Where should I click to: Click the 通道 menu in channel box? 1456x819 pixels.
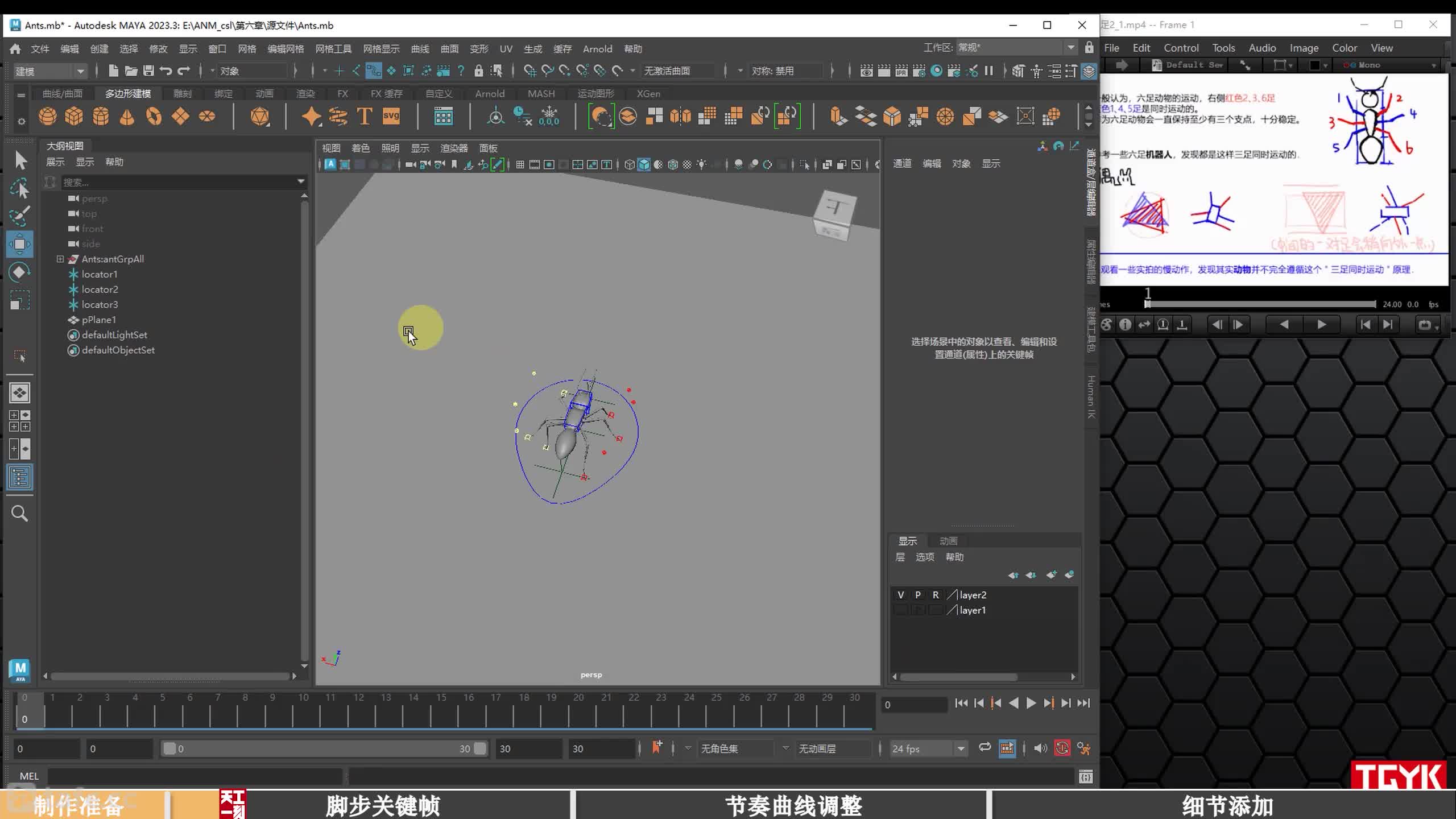(902, 164)
